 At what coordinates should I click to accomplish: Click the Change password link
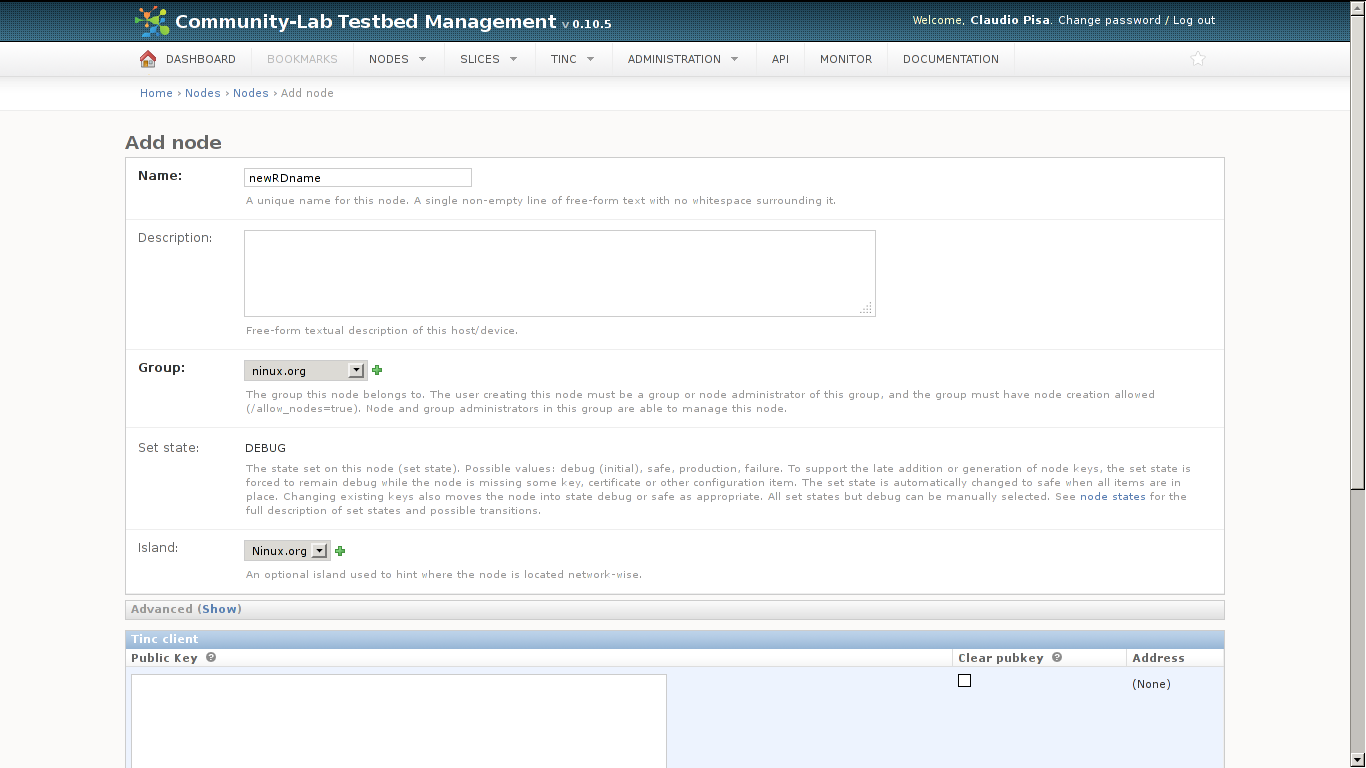coord(1109,20)
